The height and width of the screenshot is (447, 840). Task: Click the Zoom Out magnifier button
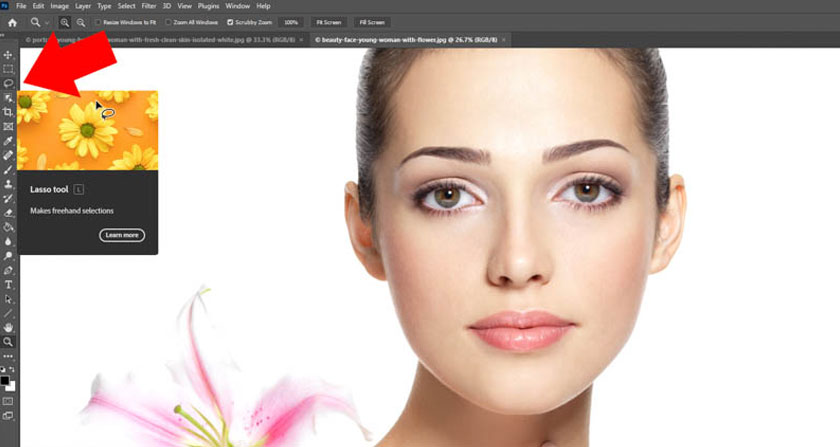point(81,21)
